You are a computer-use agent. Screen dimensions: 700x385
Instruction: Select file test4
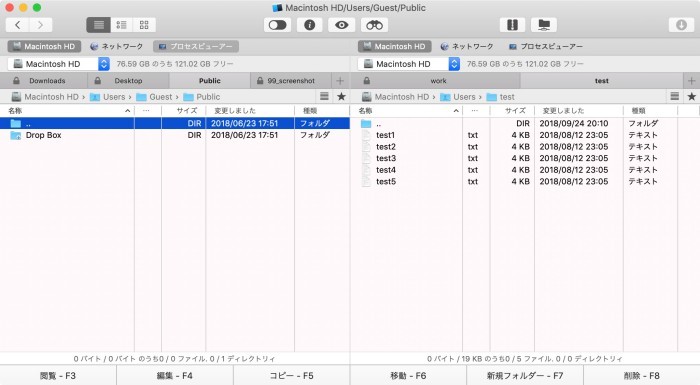click(525, 170)
